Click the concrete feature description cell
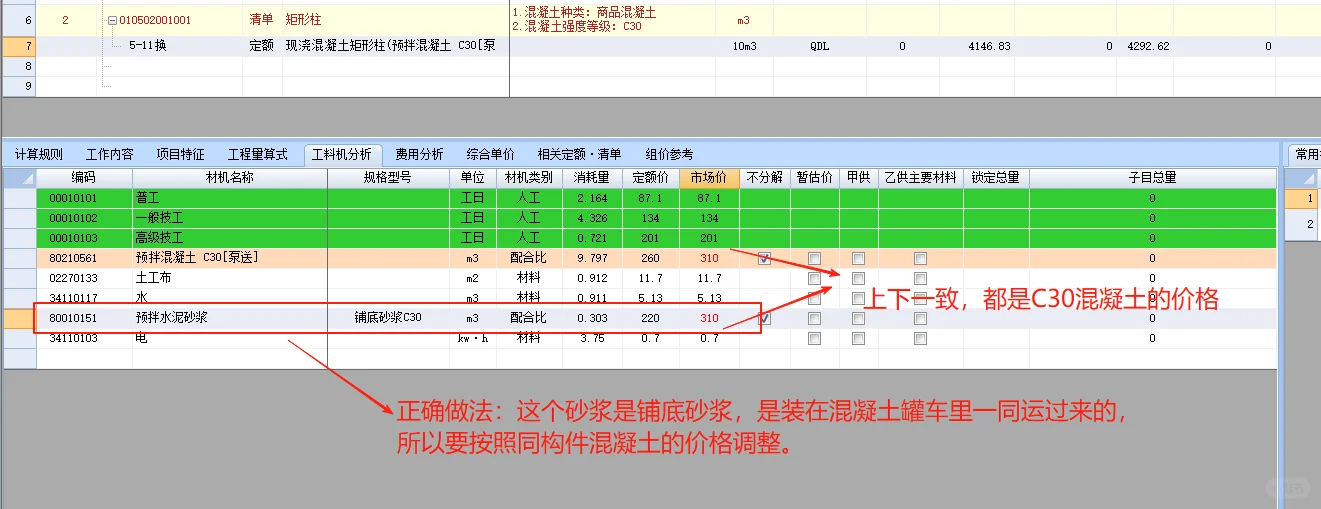Viewport: 1321px width, 509px height. point(612,20)
